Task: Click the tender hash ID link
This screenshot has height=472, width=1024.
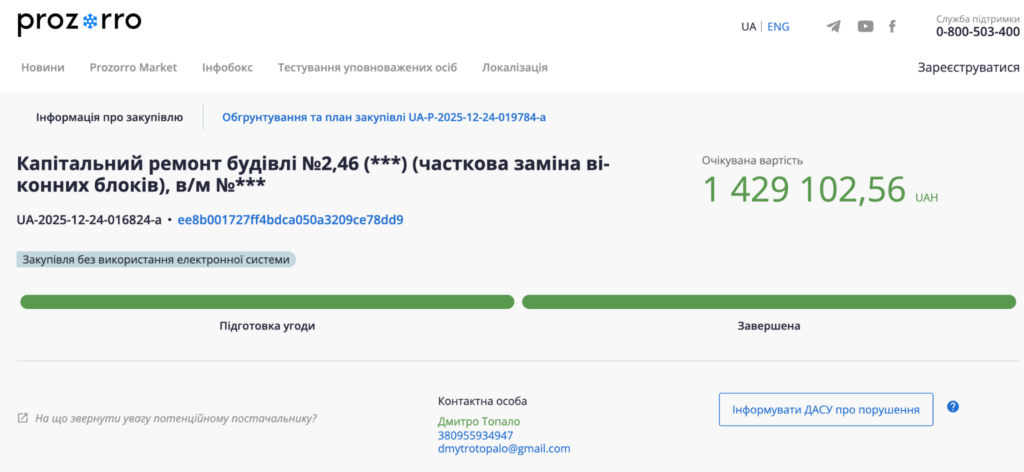Action: (290, 220)
